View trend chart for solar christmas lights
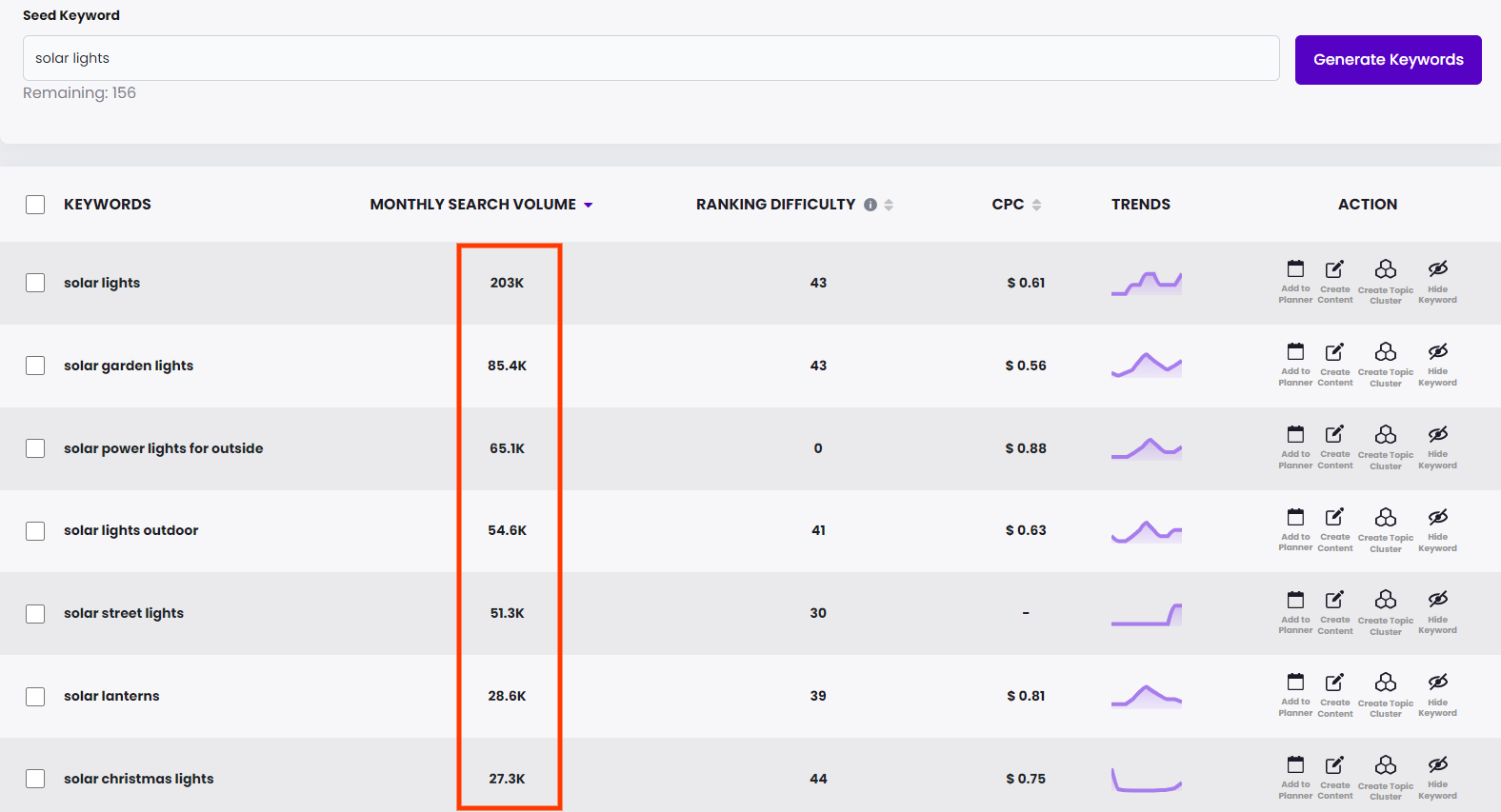Image resolution: width=1501 pixels, height=812 pixels. tap(1146, 780)
